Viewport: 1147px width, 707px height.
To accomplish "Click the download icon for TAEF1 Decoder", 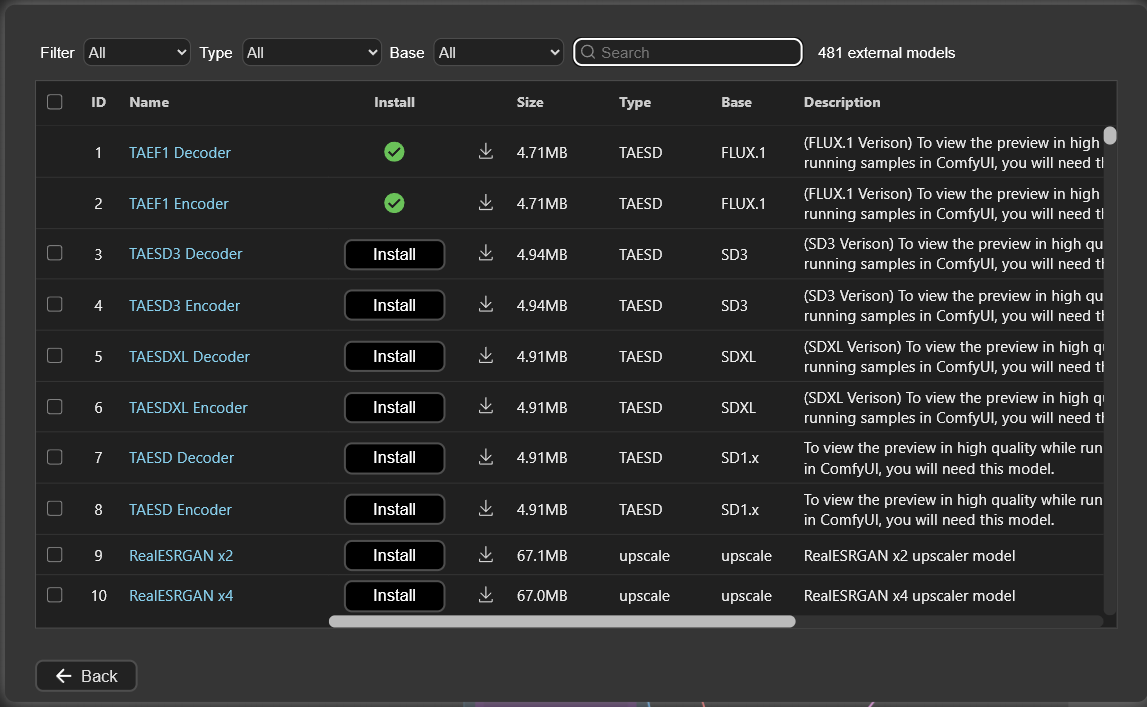I will click(x=486, y=151).
